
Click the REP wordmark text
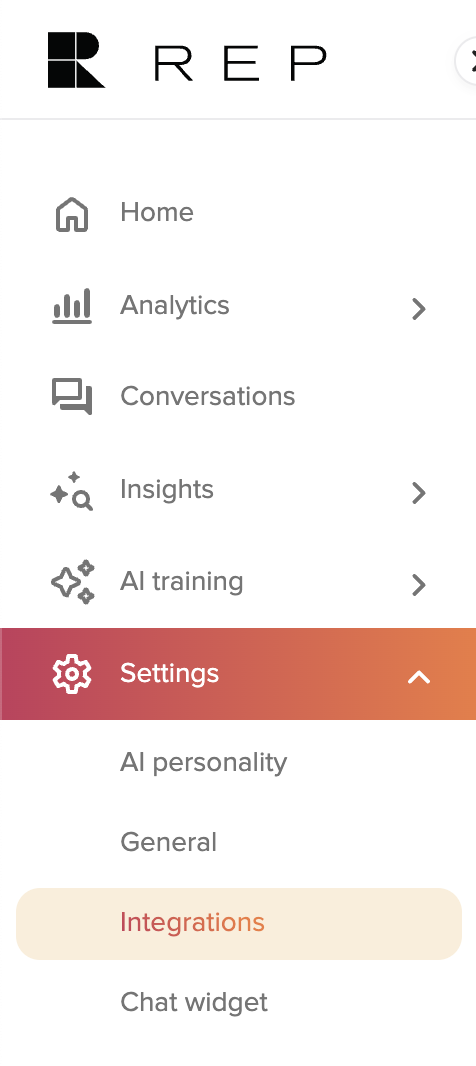[x=240, y=63]
